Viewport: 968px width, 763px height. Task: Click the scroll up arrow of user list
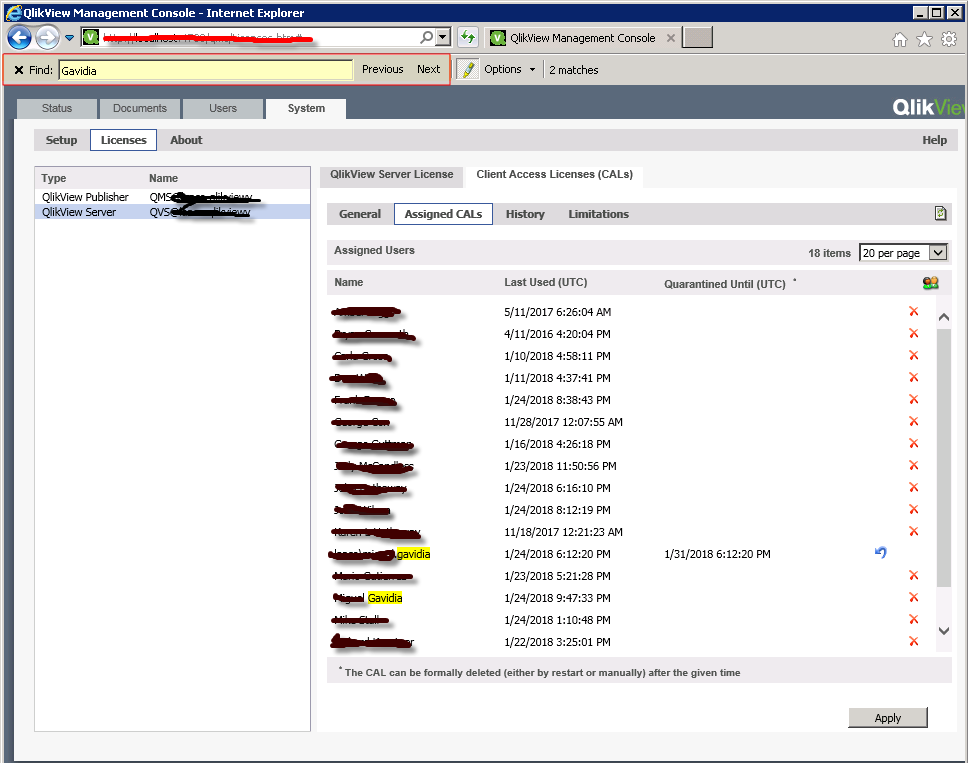coord(943,317)
